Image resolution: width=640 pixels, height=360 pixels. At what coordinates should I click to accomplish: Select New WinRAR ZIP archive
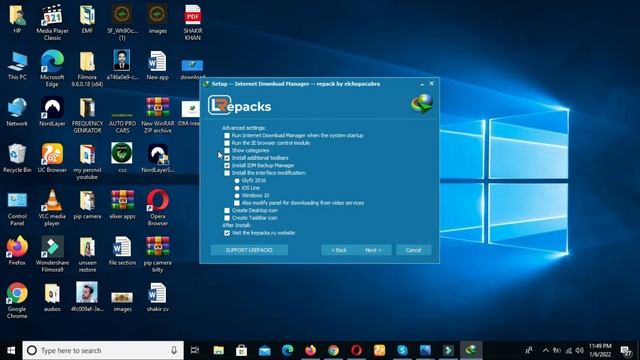(x=158, y=115)
